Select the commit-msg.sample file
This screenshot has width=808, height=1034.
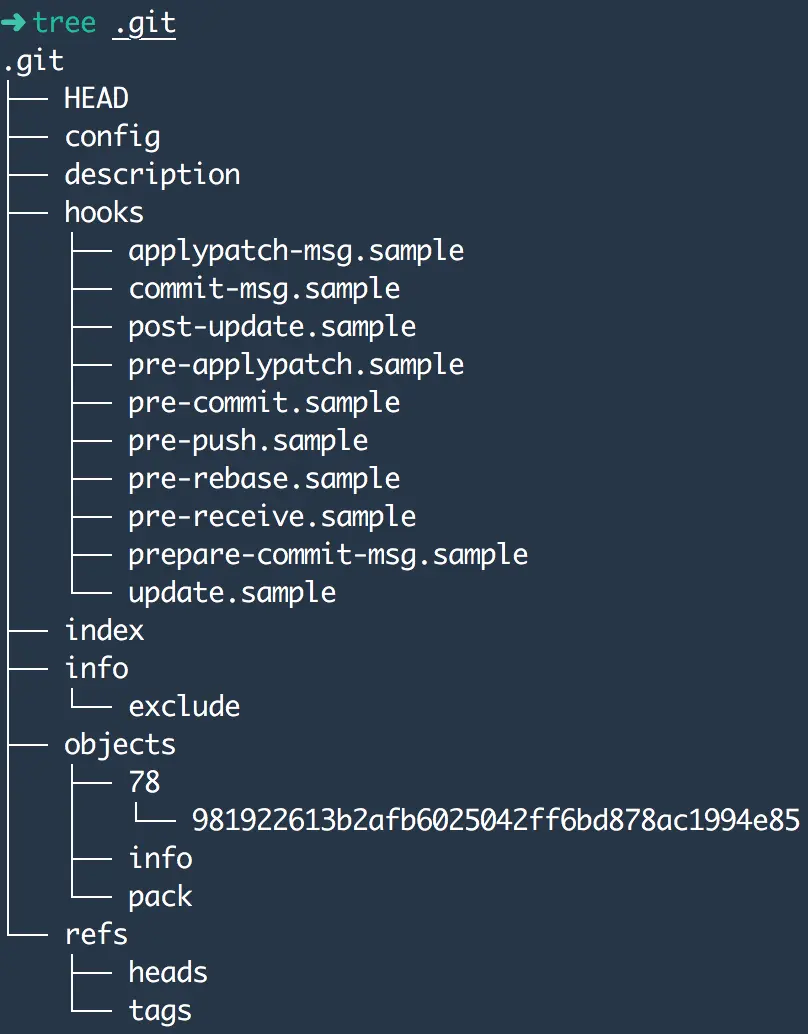point(264,289)
